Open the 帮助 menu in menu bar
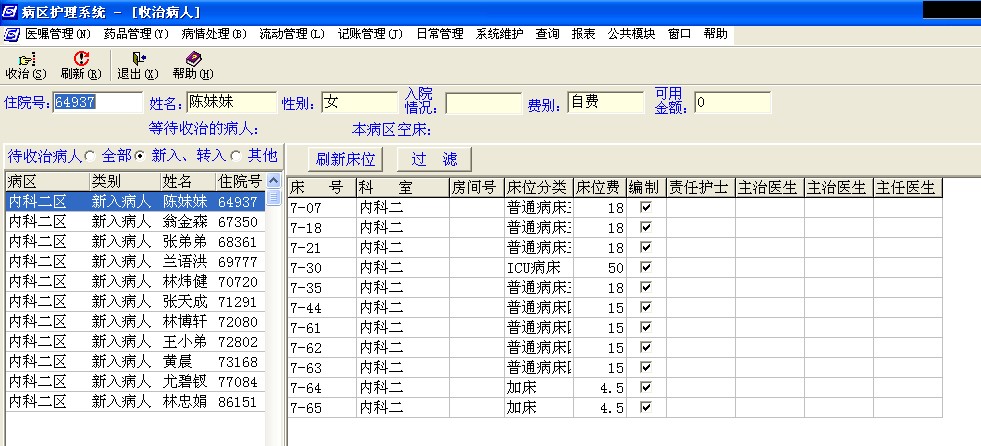 coord(715,34)
